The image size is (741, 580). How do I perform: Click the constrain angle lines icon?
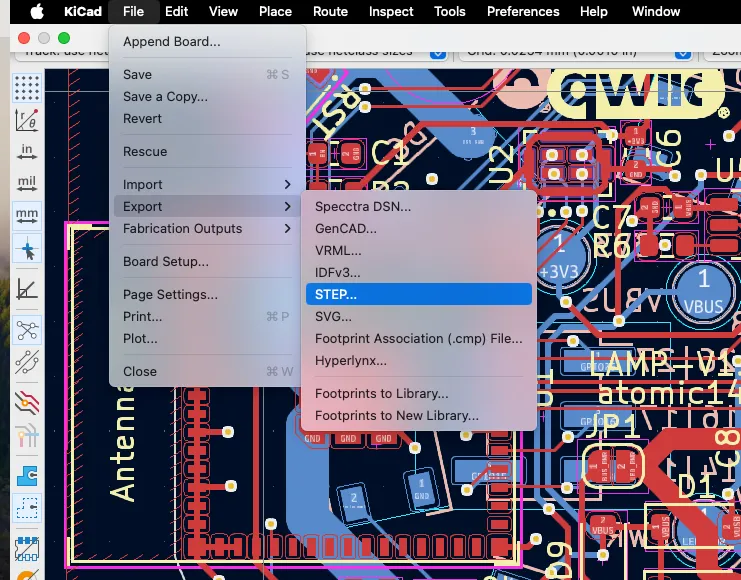pyautogui.click(x=26, y=290)
